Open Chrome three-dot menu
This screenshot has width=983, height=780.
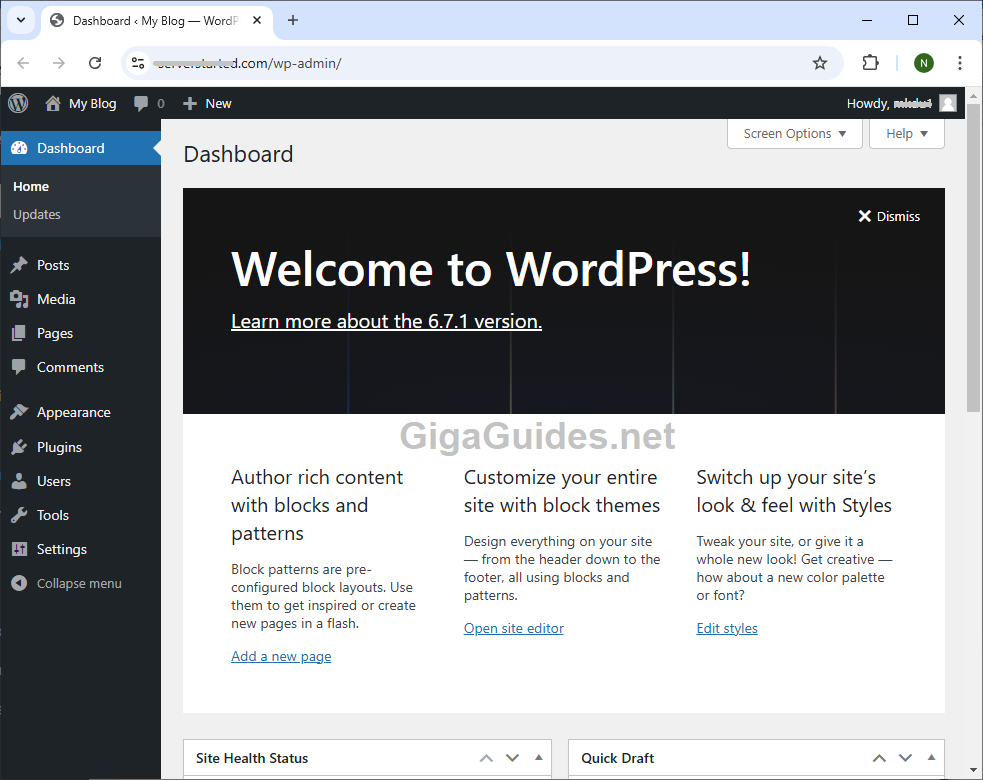pos(960,63)
